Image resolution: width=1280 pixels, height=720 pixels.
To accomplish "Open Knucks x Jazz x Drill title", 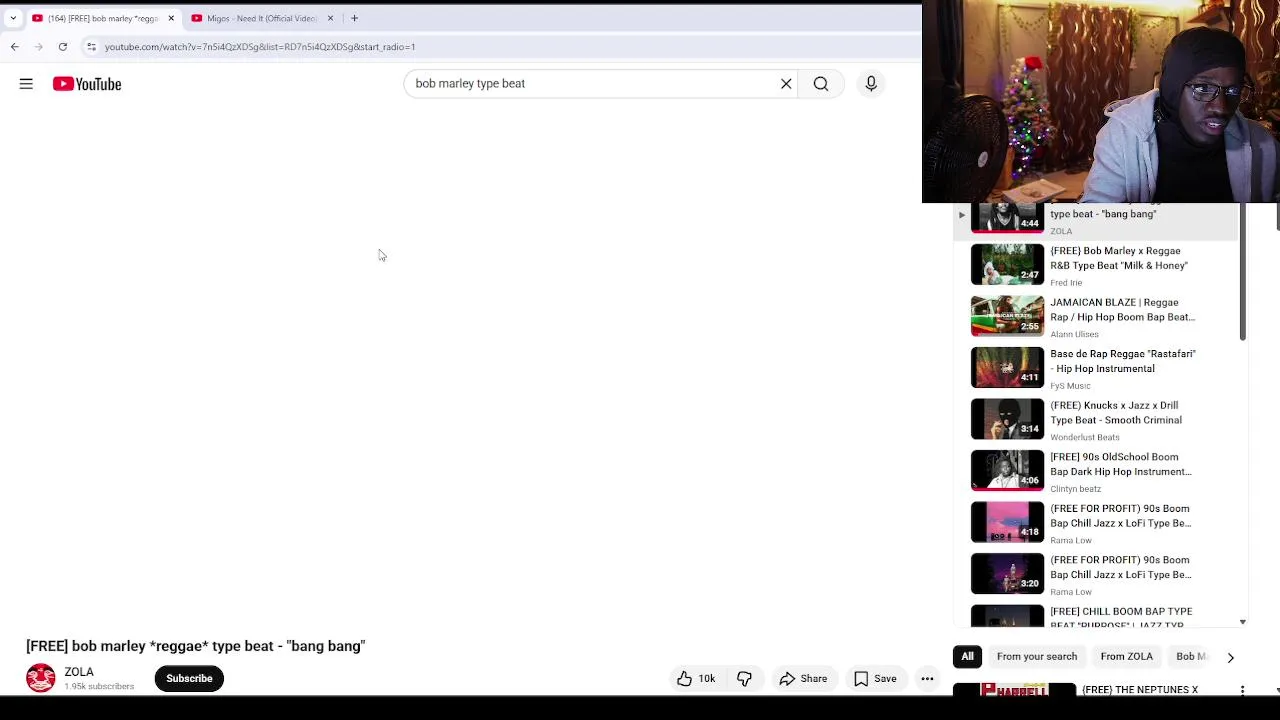I will (x=1116, y=413).
